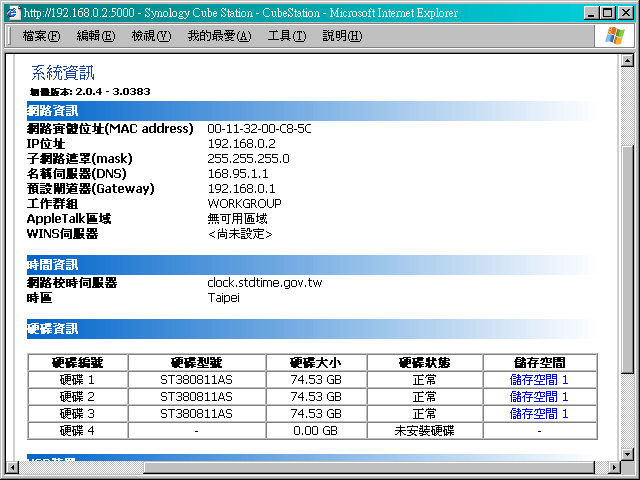Image resolution: width=640 pixels, height=480 pixels.
Task: Open the 檔案(F) menu
Action: (41, 36)
